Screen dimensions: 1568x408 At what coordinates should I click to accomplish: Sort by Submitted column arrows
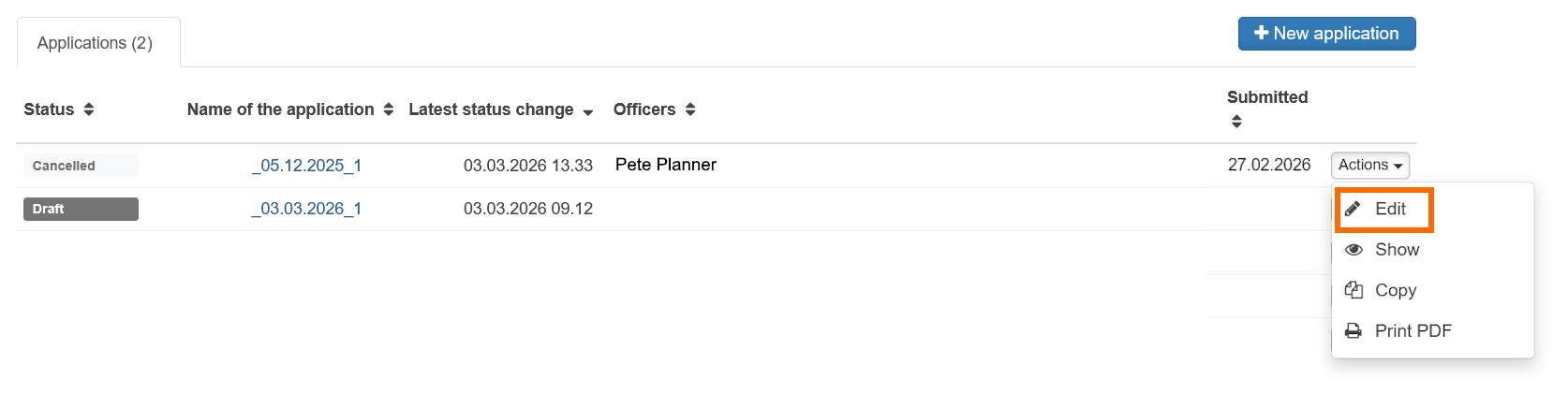click(1236, 122)
